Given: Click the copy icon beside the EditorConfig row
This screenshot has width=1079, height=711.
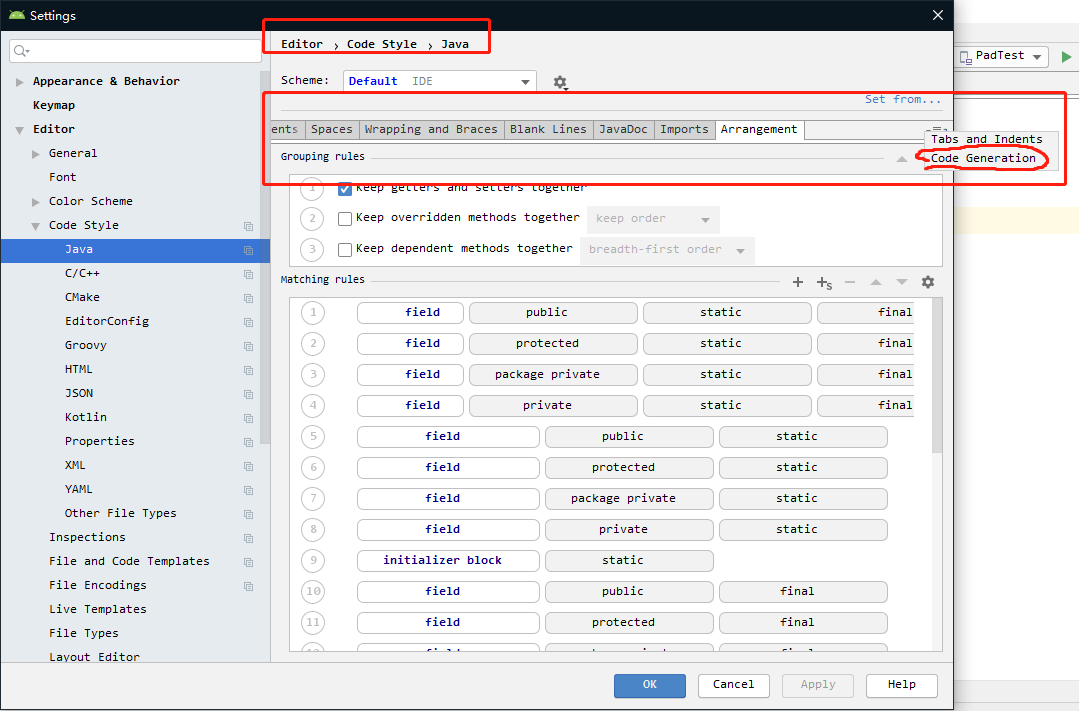Looking at the screenshot, I should pos(248,323).
